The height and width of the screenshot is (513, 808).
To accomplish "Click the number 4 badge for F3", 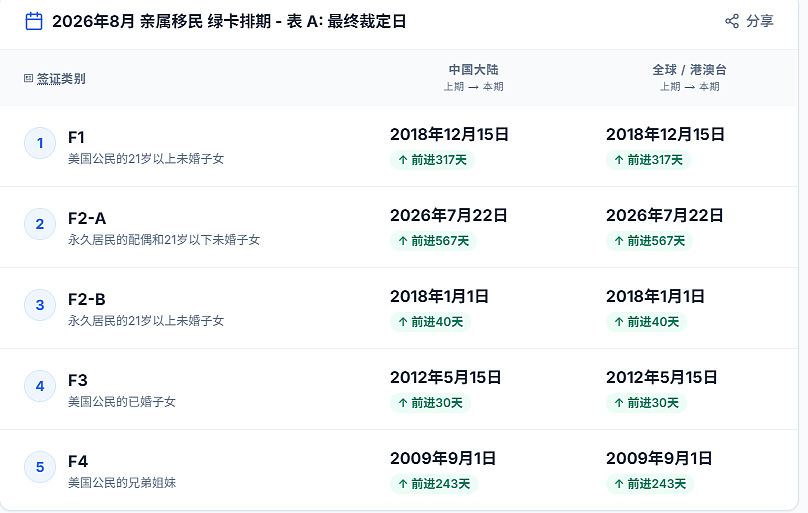I will click(x=40, y=386).
